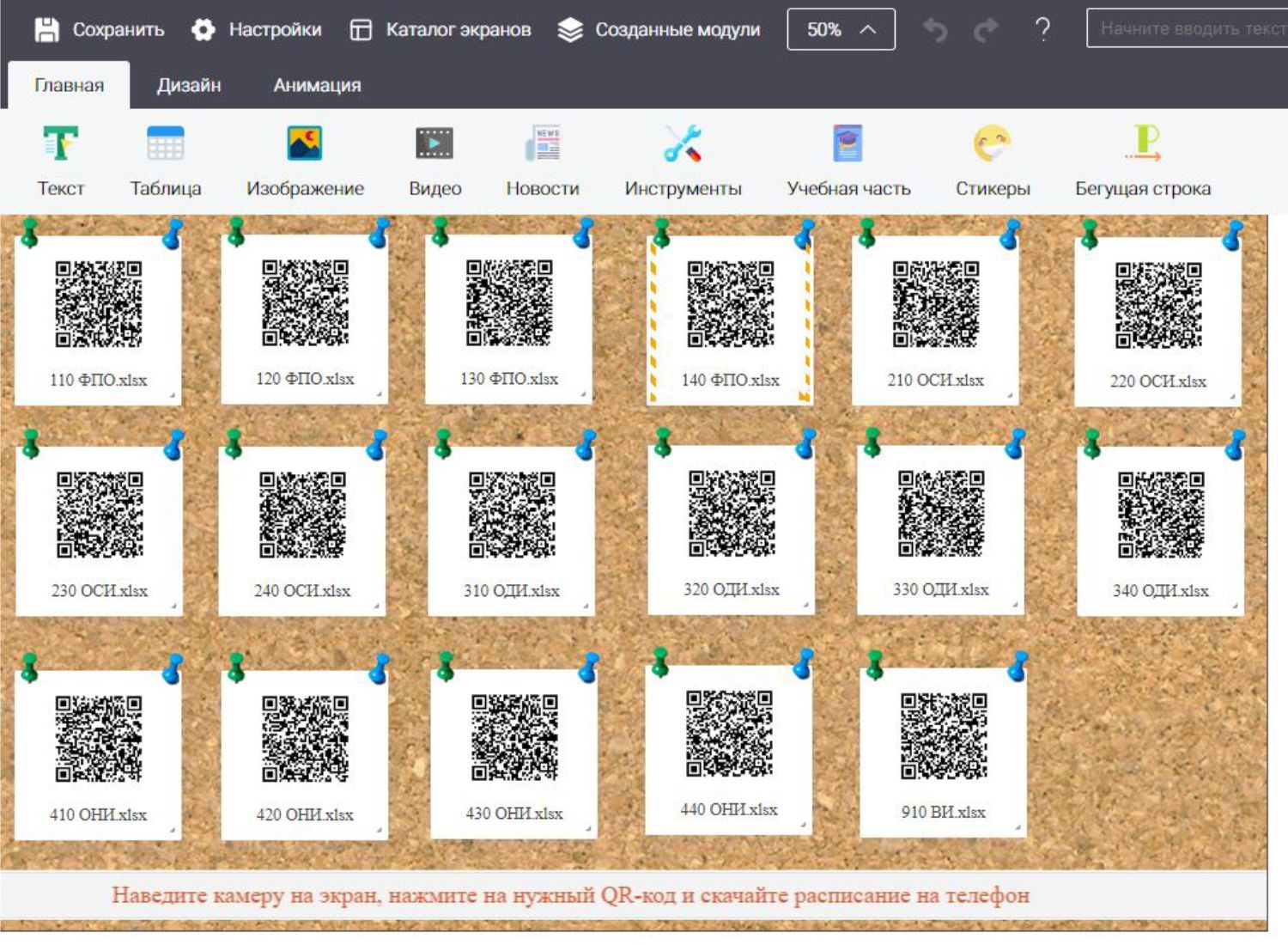This screenshot has width=1288, height=945.
Task: Select the 220 ОСИ.xlsx QR card
Action: 1157,320
